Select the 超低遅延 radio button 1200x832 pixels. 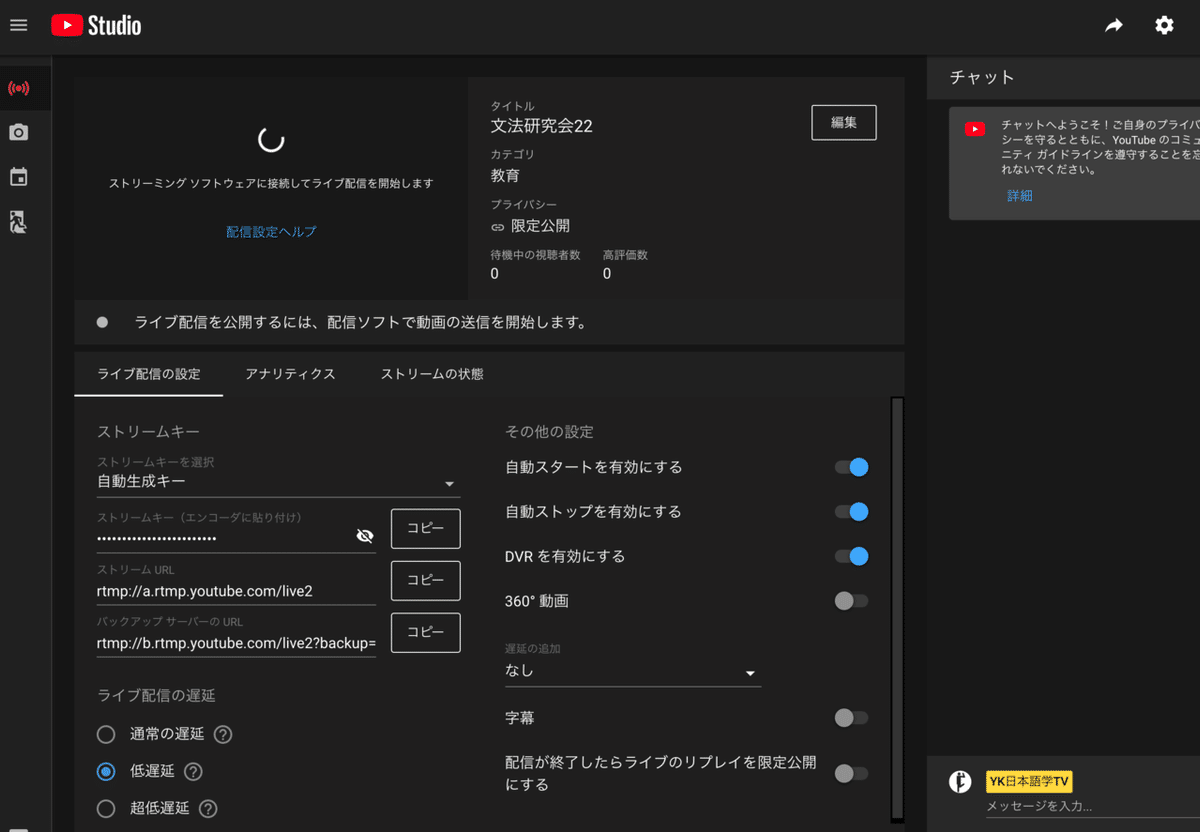pyautogui.click(x=106, y=808)
